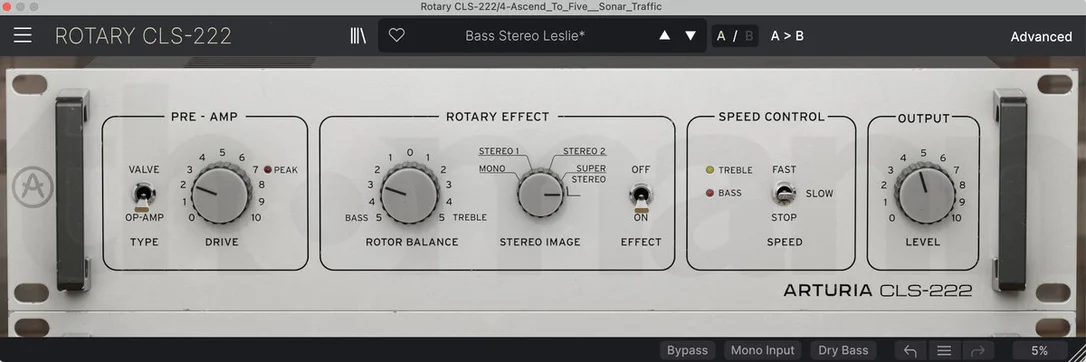Viewport: 1086px width, 362px height.
Task: Click the red close window button
Action: tap(7, 7)
